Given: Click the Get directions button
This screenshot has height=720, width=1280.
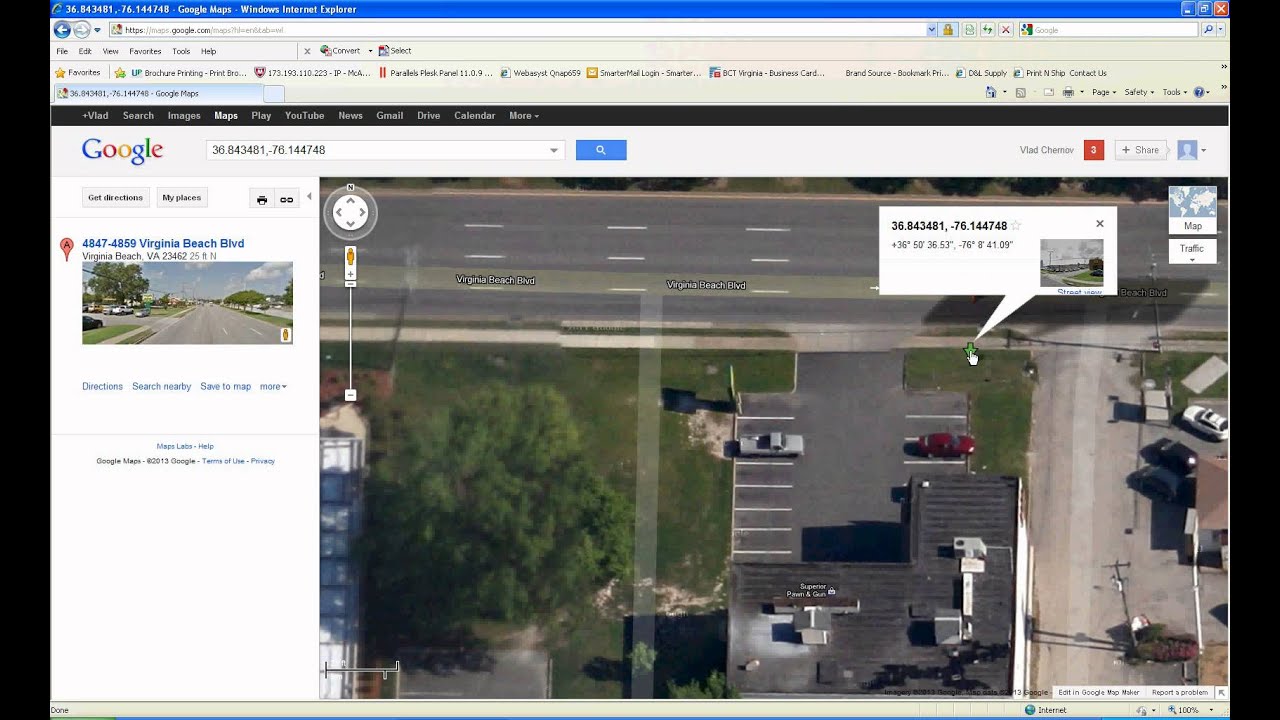Looking at the screenshot, I should (116, 198).
